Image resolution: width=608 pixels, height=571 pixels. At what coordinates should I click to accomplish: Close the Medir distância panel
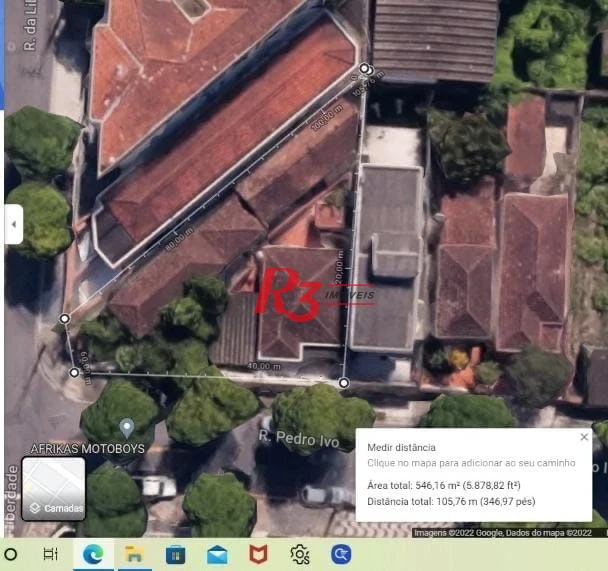(584, 437)
